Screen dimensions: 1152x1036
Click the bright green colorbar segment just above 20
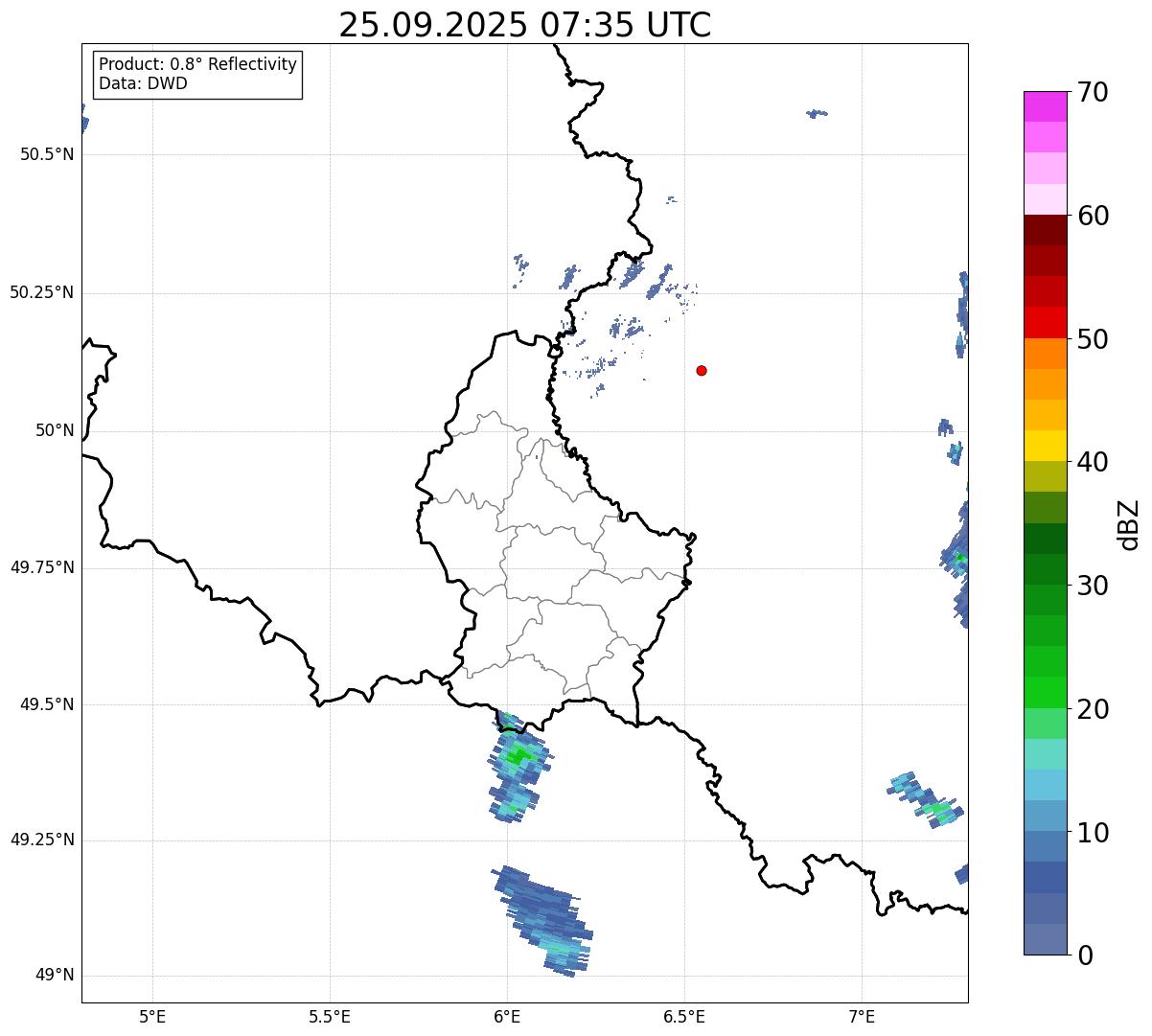pos(1046,693)
